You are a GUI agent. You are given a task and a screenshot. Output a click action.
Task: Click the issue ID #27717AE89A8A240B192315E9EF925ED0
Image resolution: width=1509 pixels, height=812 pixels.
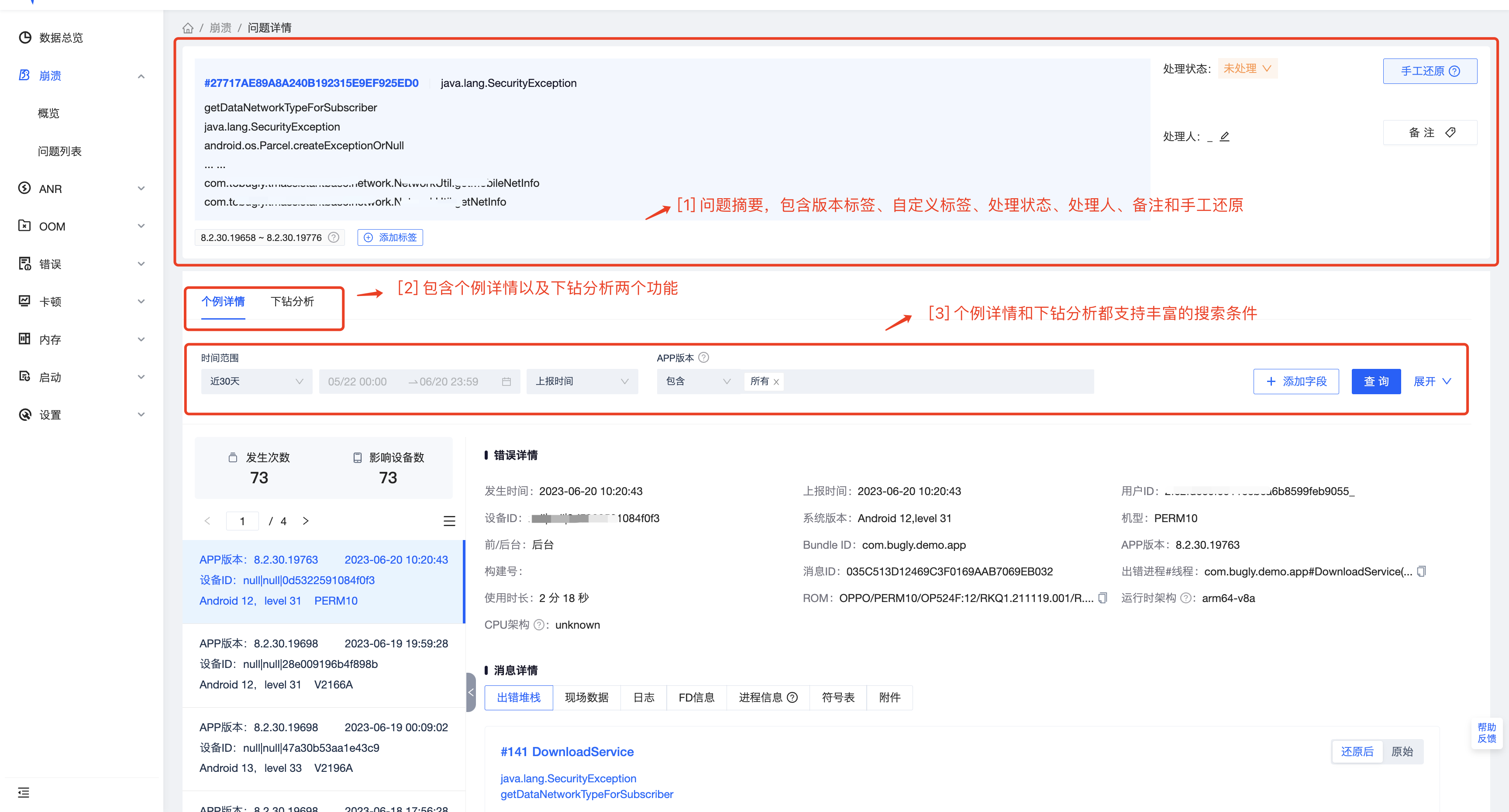point(311,83)
